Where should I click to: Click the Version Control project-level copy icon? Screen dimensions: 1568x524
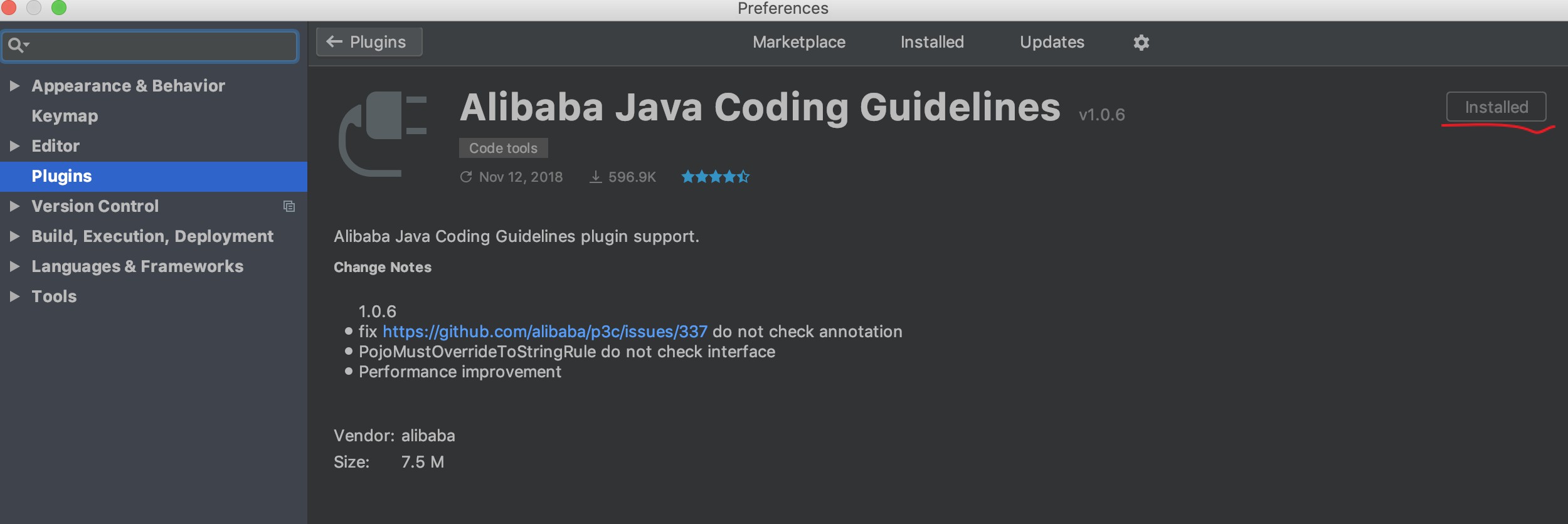(x=289, y=206)
